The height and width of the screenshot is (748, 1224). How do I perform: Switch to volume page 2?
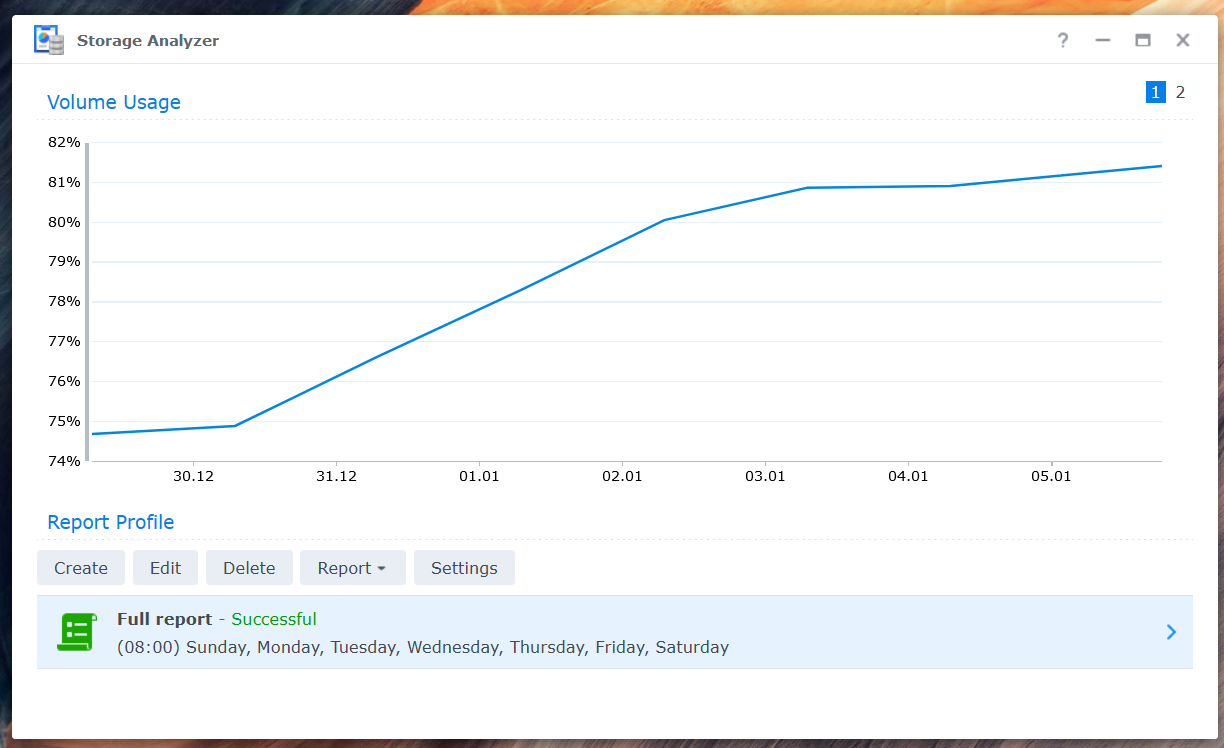1180,92
